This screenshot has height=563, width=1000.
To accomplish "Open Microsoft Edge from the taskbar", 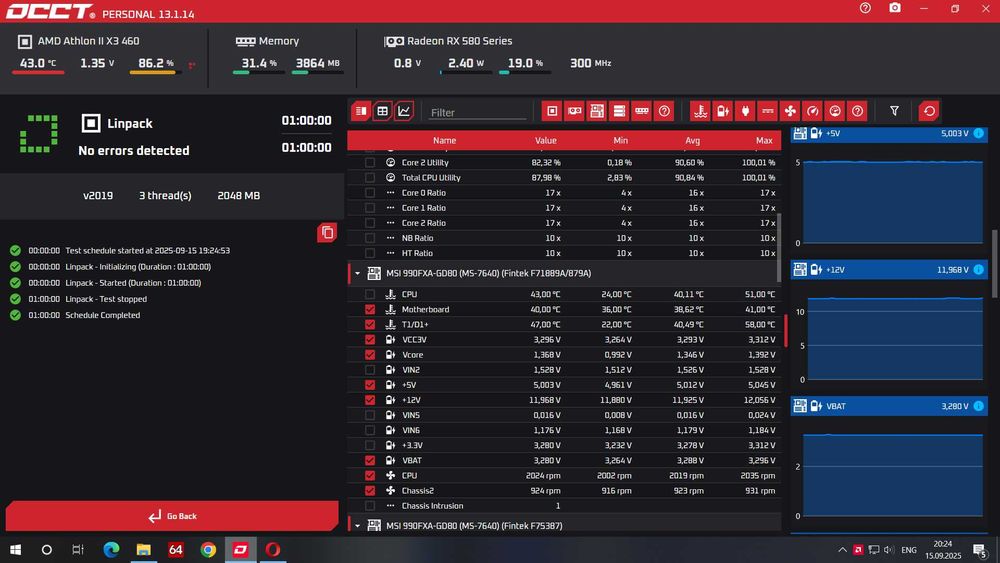I will [112, 550].
